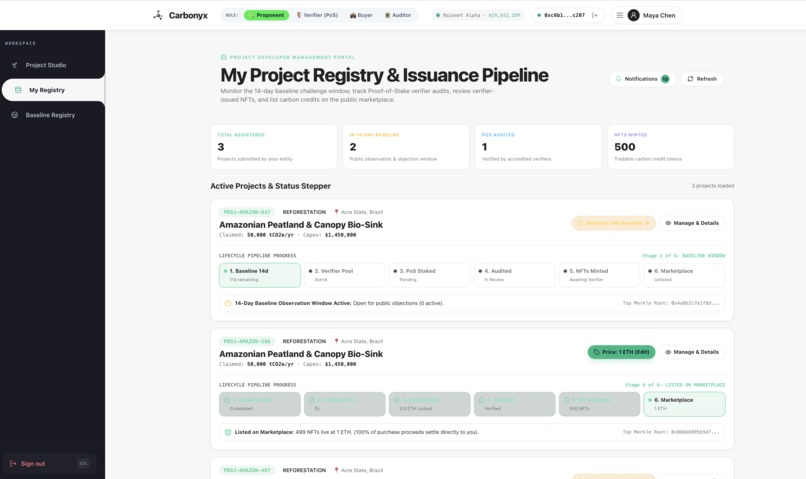Click the sign out arrow icon
This screenshot has width=806, height=479.
click(x=13, y=464)
